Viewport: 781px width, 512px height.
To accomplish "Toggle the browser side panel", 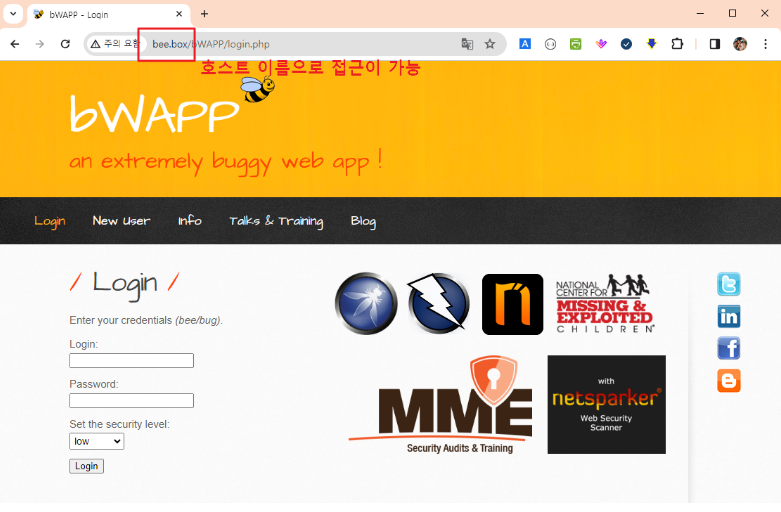I will pyautogui.click(x=715, y=44).
